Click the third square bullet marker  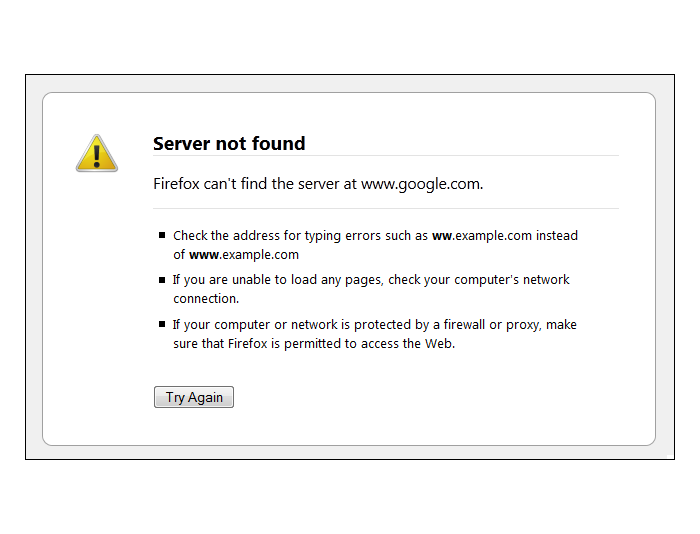coord(162,324)
